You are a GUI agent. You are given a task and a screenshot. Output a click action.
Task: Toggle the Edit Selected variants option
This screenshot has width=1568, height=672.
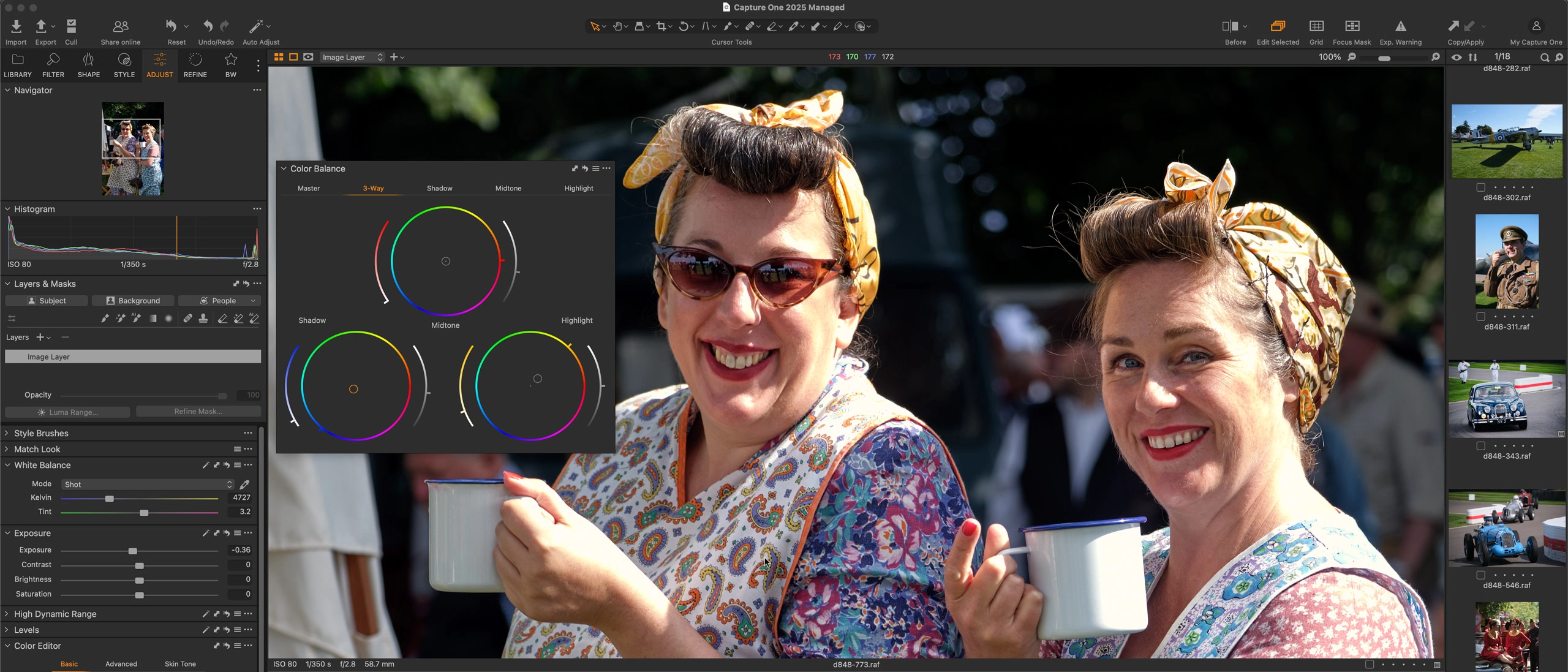point(1278,26)
